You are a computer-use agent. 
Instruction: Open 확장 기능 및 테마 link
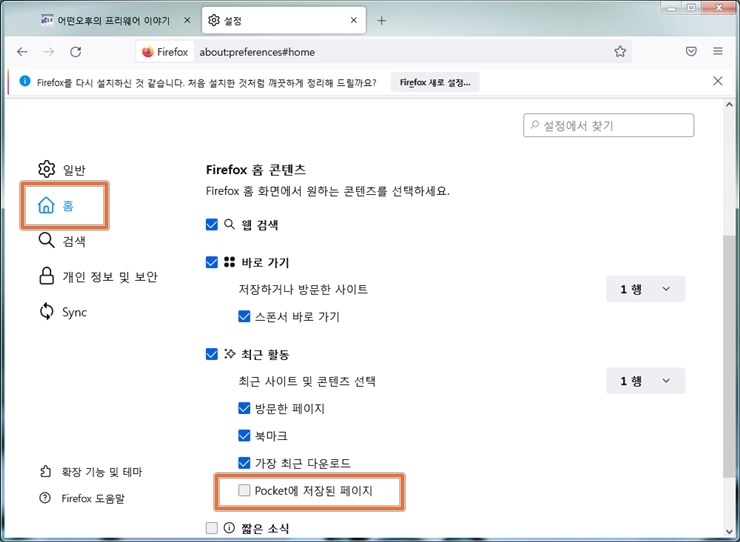[x=91, y=472]
